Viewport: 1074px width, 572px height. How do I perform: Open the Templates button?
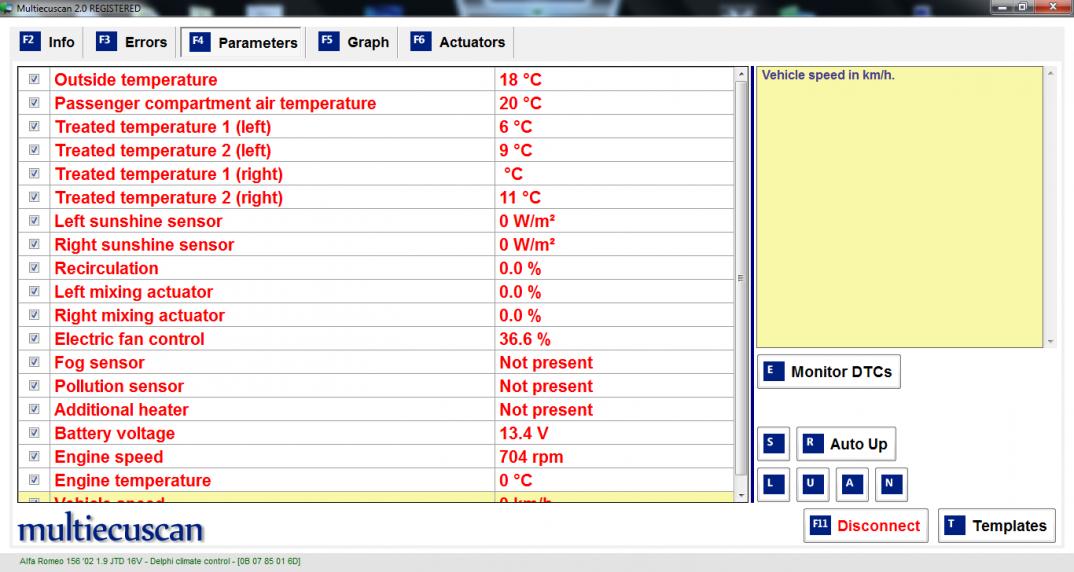point(997,525)
